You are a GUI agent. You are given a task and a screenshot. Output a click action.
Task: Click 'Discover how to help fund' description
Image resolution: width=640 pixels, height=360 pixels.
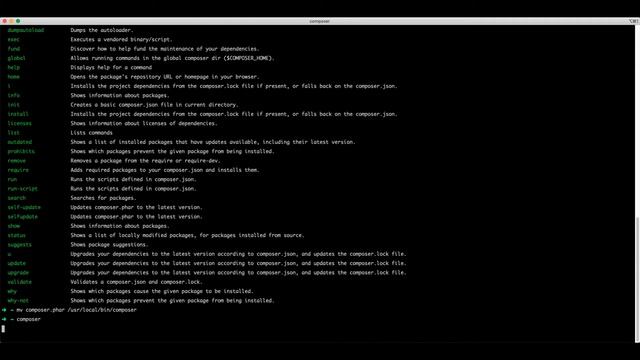point(164,49)
